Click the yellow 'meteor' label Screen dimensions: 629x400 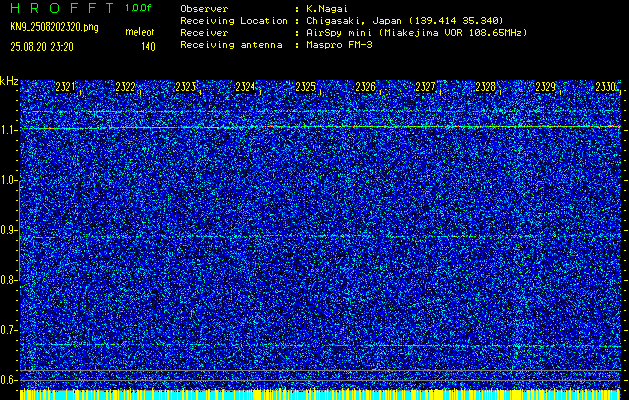pos(140,32)
